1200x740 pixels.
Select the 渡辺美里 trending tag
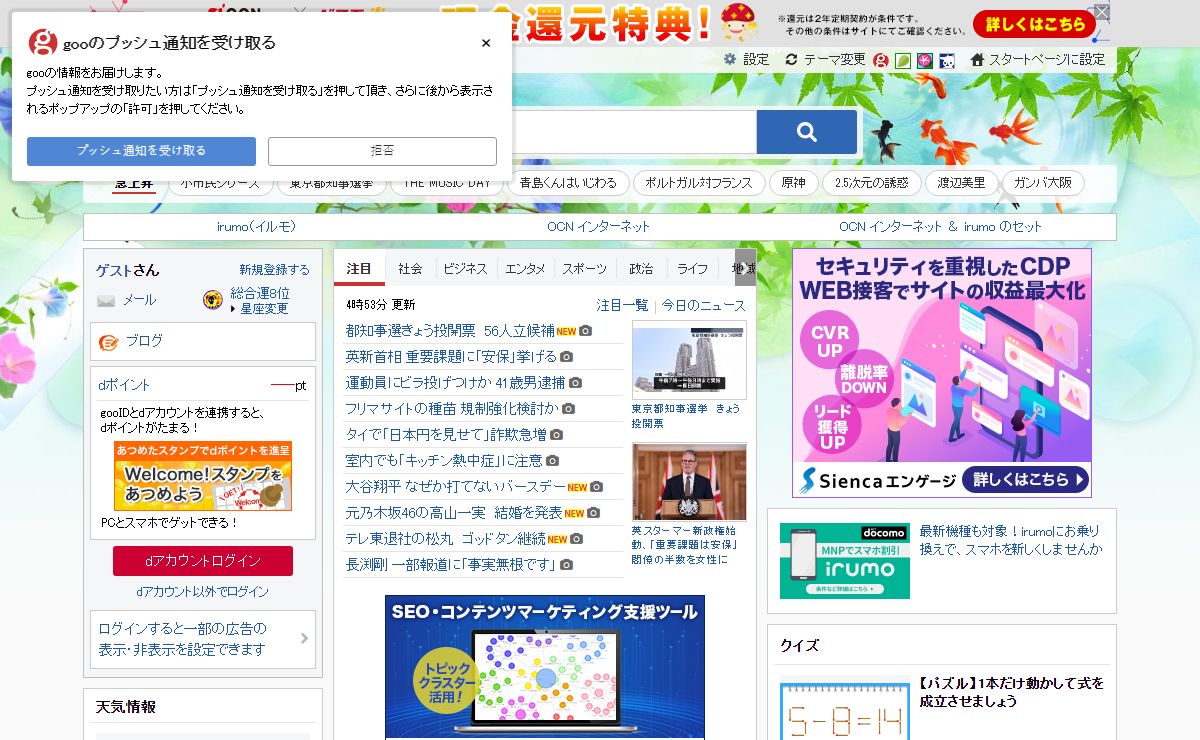(961, 183)
